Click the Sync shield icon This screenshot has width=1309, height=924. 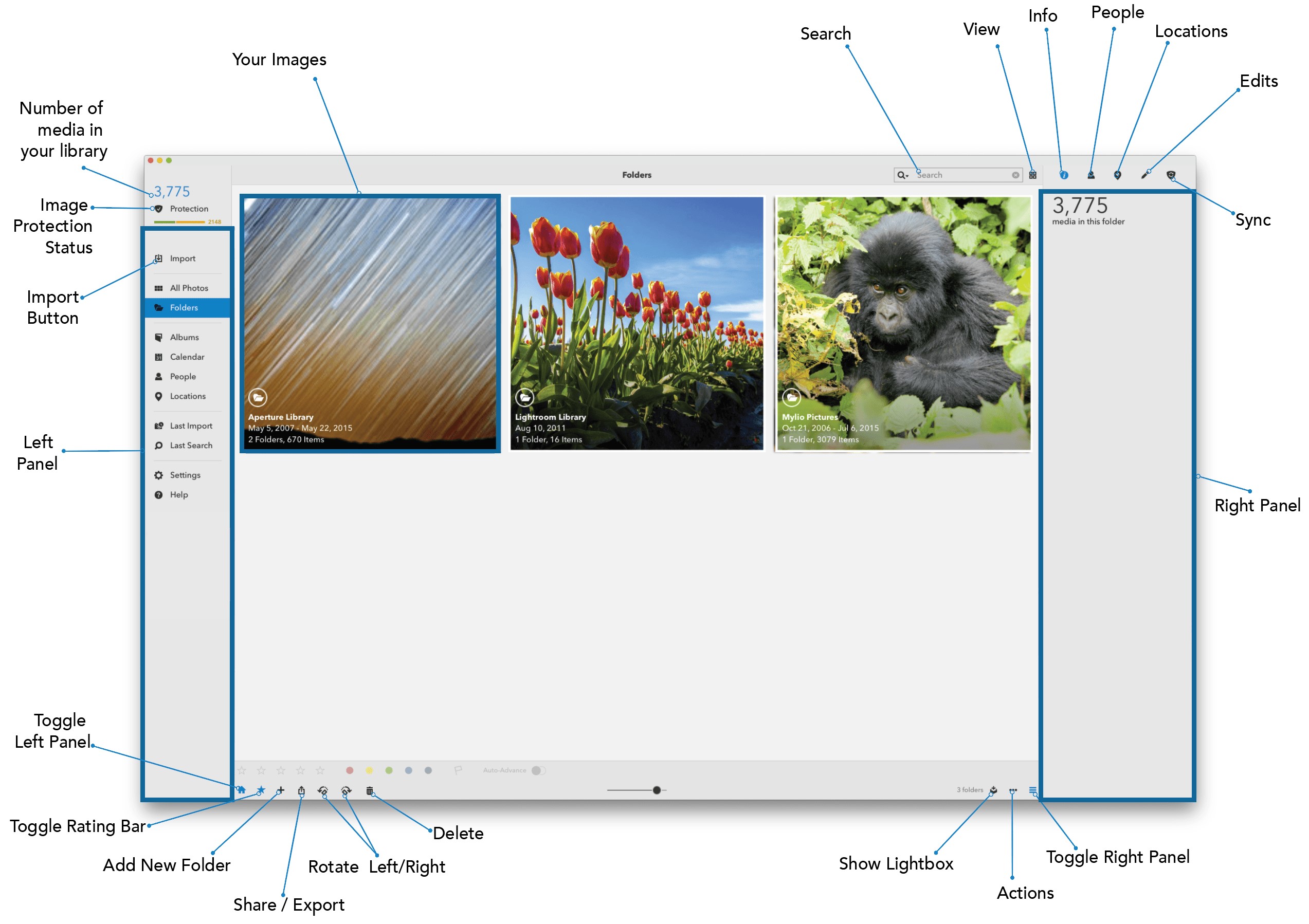click(x=1171, y=175)
